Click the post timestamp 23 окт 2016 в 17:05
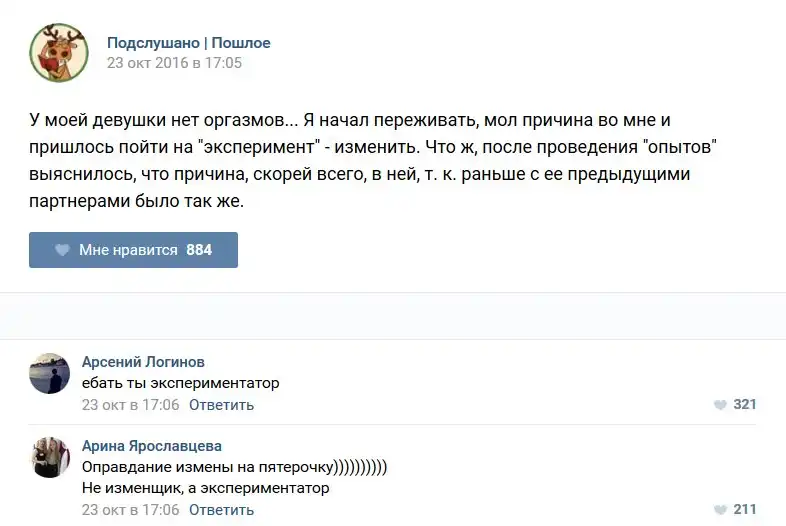 [x=174, y=63]
